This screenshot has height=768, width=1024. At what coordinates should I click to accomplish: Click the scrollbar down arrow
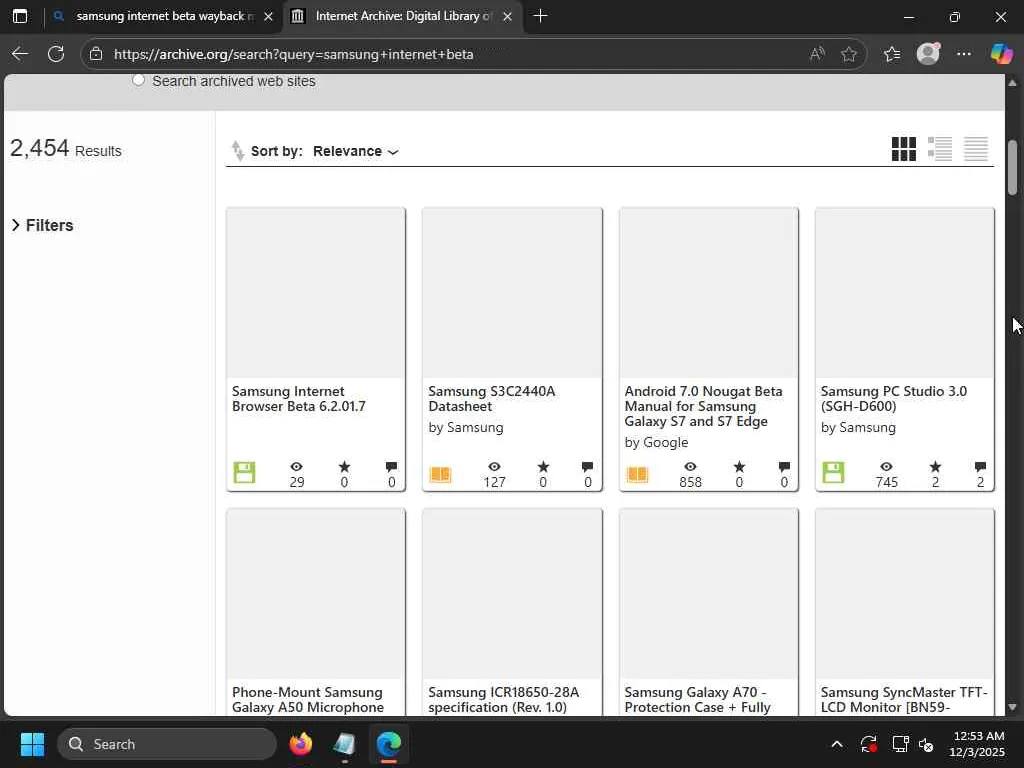1012,707
